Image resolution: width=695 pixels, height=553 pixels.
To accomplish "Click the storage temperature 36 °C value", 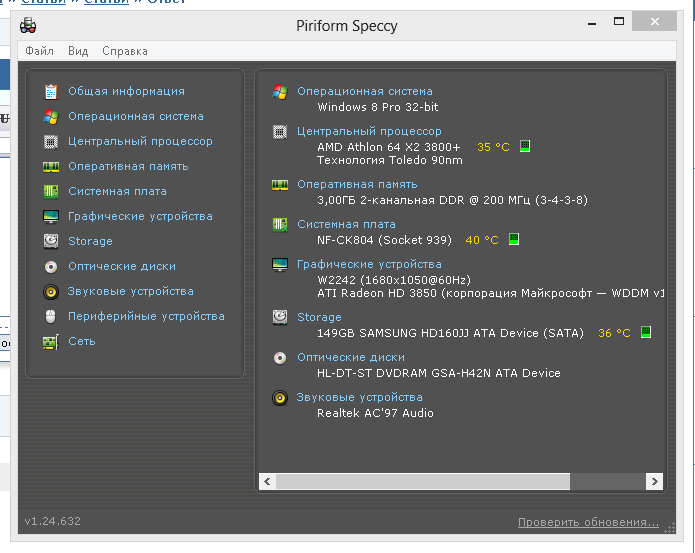I will click(x=614, y=333).
